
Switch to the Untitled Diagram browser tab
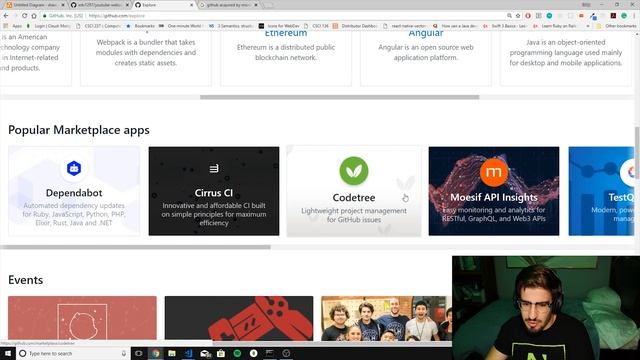35,5
